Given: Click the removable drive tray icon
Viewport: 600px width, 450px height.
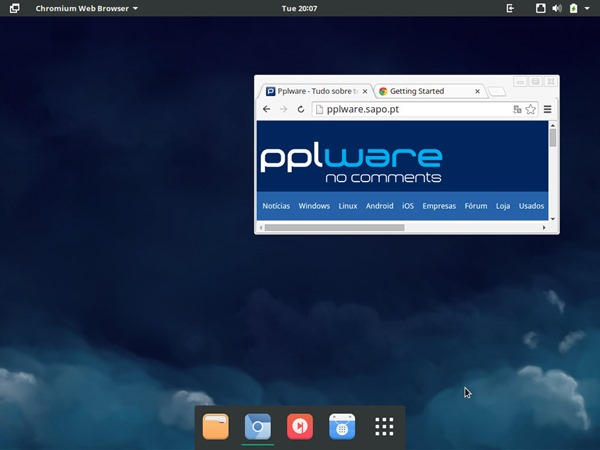Looking at the screenshot, I should tap(540, 8).
